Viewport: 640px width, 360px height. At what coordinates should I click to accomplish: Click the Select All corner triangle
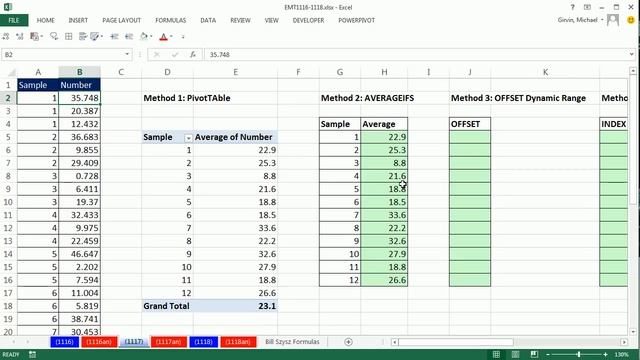coord(12,72)
